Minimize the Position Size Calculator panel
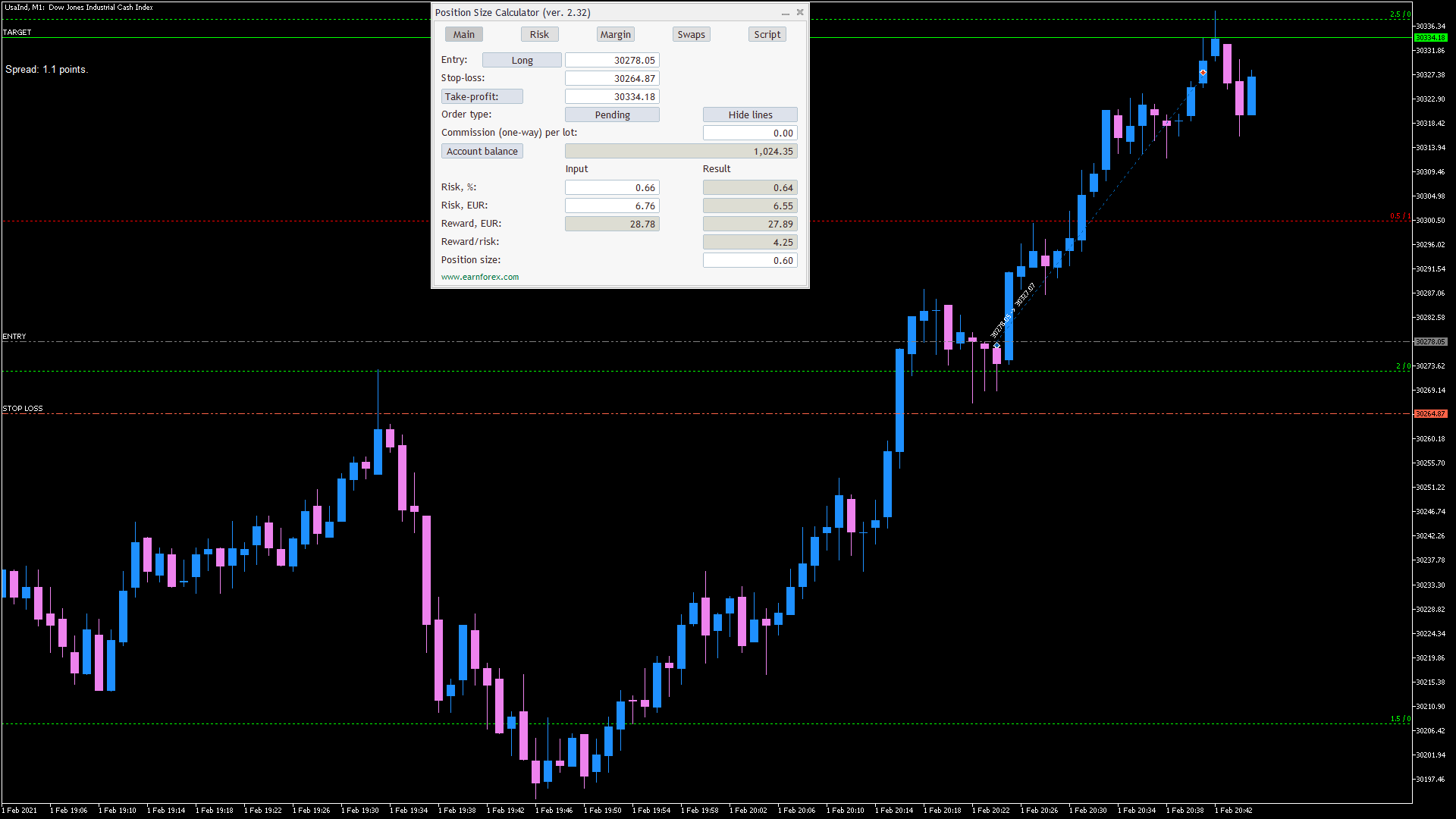Image resolution: width=1456 pixels, height=819 pixels. [x=786, y=13]
